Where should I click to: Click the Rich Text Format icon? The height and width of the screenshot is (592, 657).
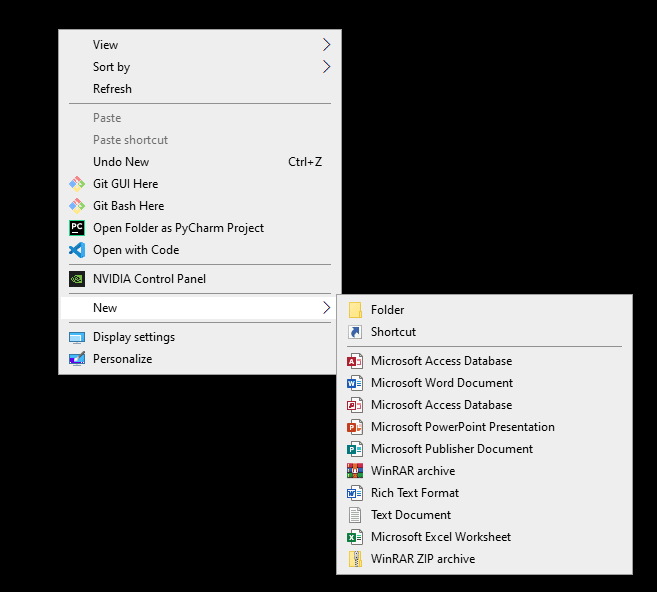355,493
